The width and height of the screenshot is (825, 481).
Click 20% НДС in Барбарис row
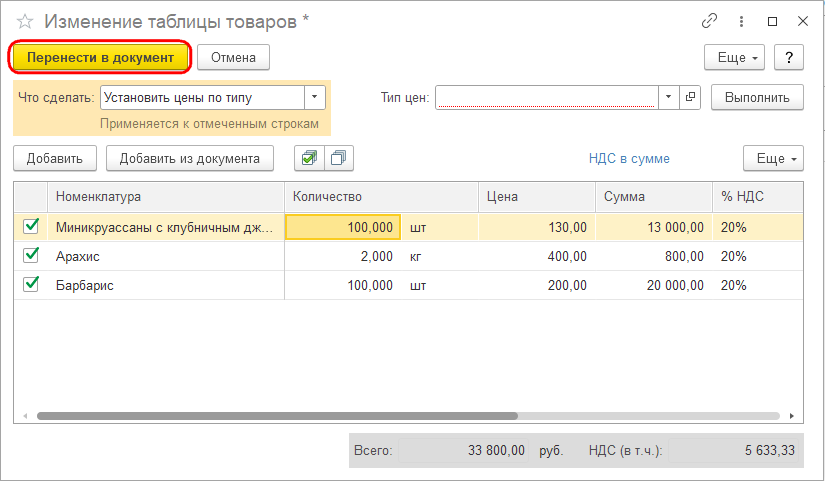coord(758,285)
